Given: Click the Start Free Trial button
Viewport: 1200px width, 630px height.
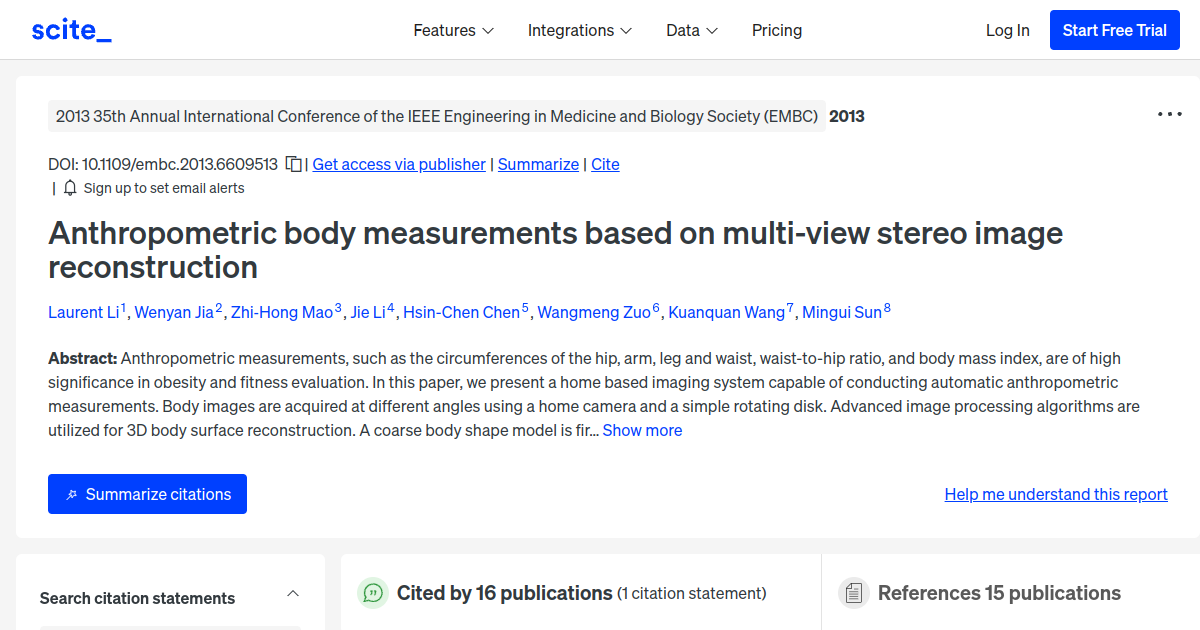Looking at the screenshot, I should [1114, 29].
